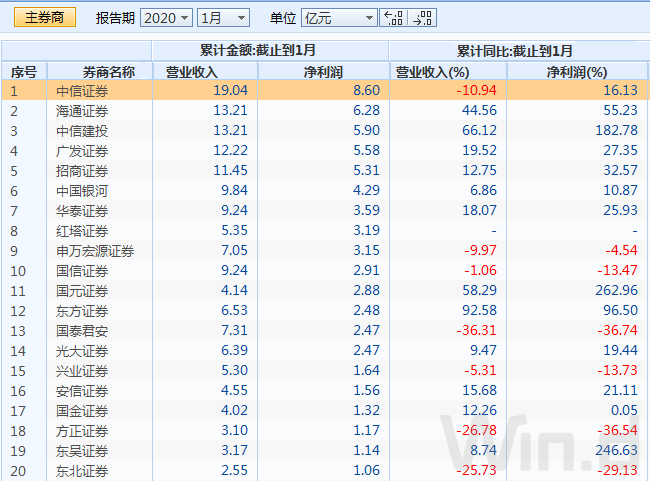Select the 东吴证券 row

(324, 450)
